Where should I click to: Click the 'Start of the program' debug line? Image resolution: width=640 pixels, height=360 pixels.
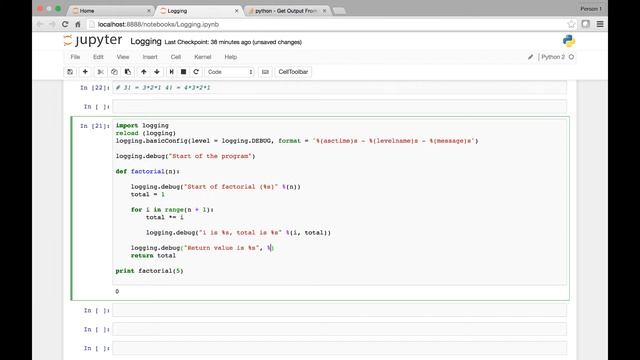click(x=185, y=156)
